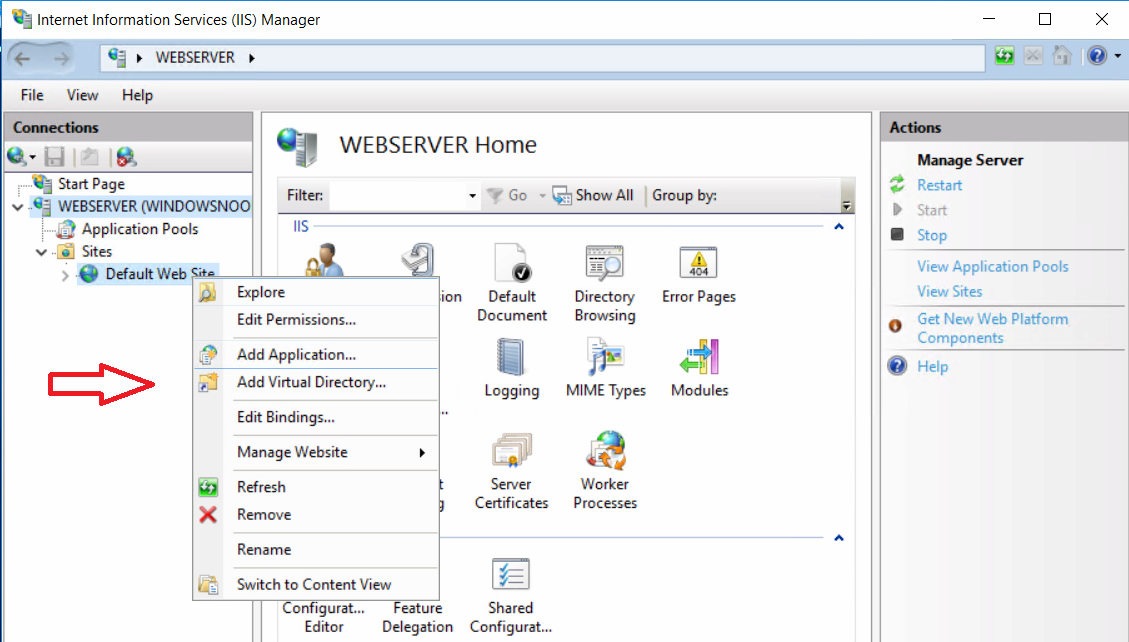Open the Help menu in menu bar

pos(137,95)
